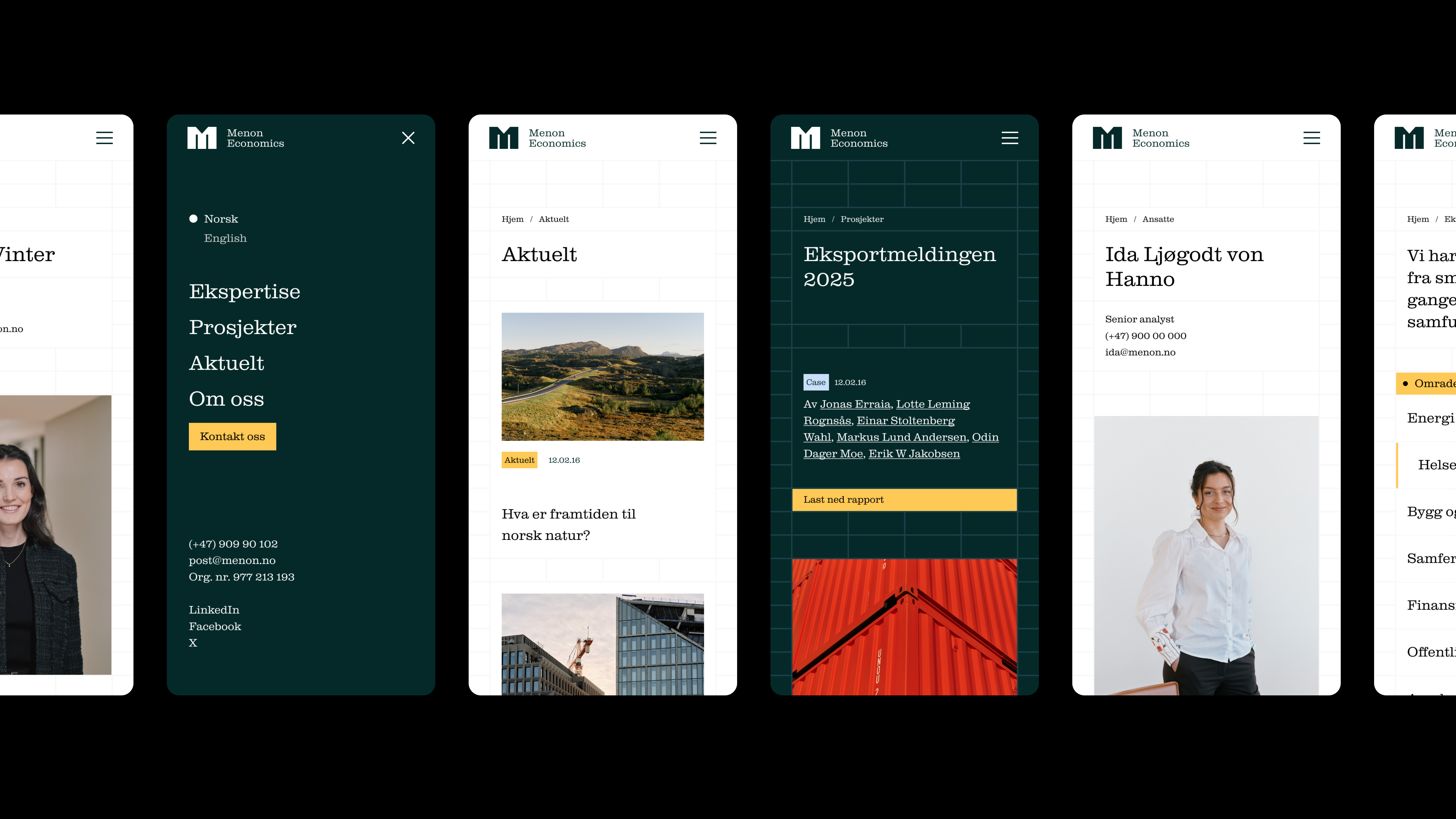The width and height of the screenshot is (1456, 819).
Task: Open the building construction article thumbnail
Action: (603, 644)
